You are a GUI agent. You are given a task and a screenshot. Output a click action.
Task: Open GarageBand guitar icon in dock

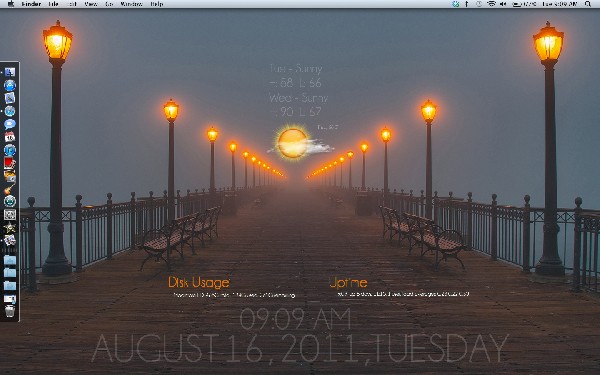[10, 189]
